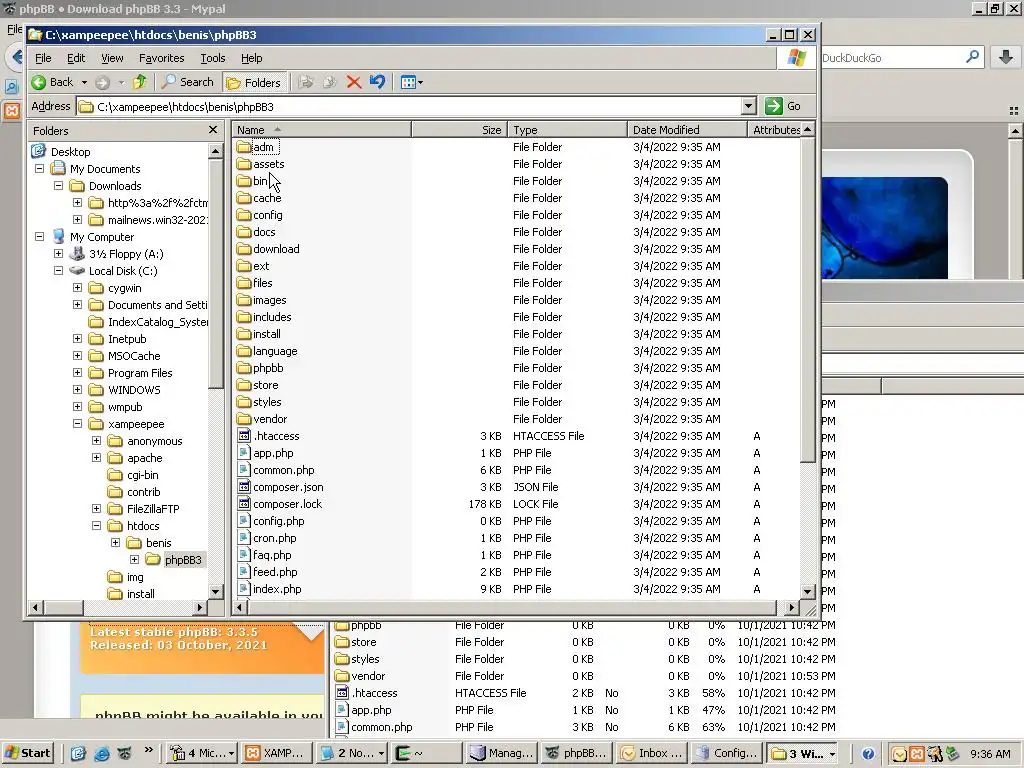Select the composer.json file icon
Image resolution: width=1024 pixels, height=768 pixels.
[x=244, y=487]
